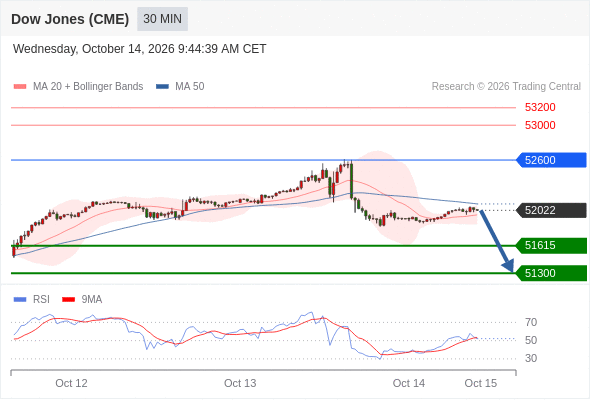Viewport: 590px width, 400px height.
Task: Click the date and time line beginning Wednesday, October 14
Action: click(x=140, y=49)
